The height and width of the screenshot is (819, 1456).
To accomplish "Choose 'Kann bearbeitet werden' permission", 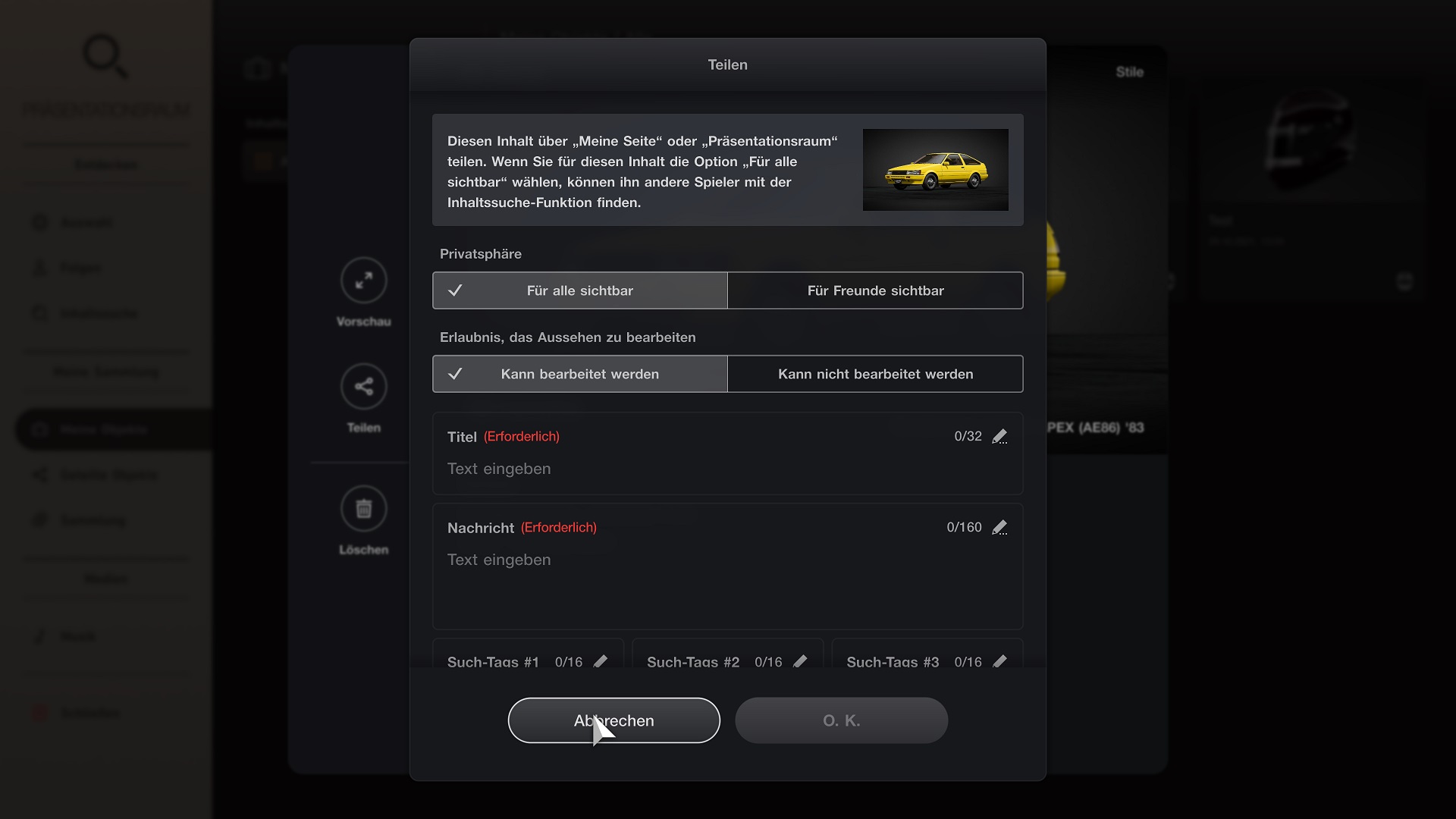I will tap(580, 374).
